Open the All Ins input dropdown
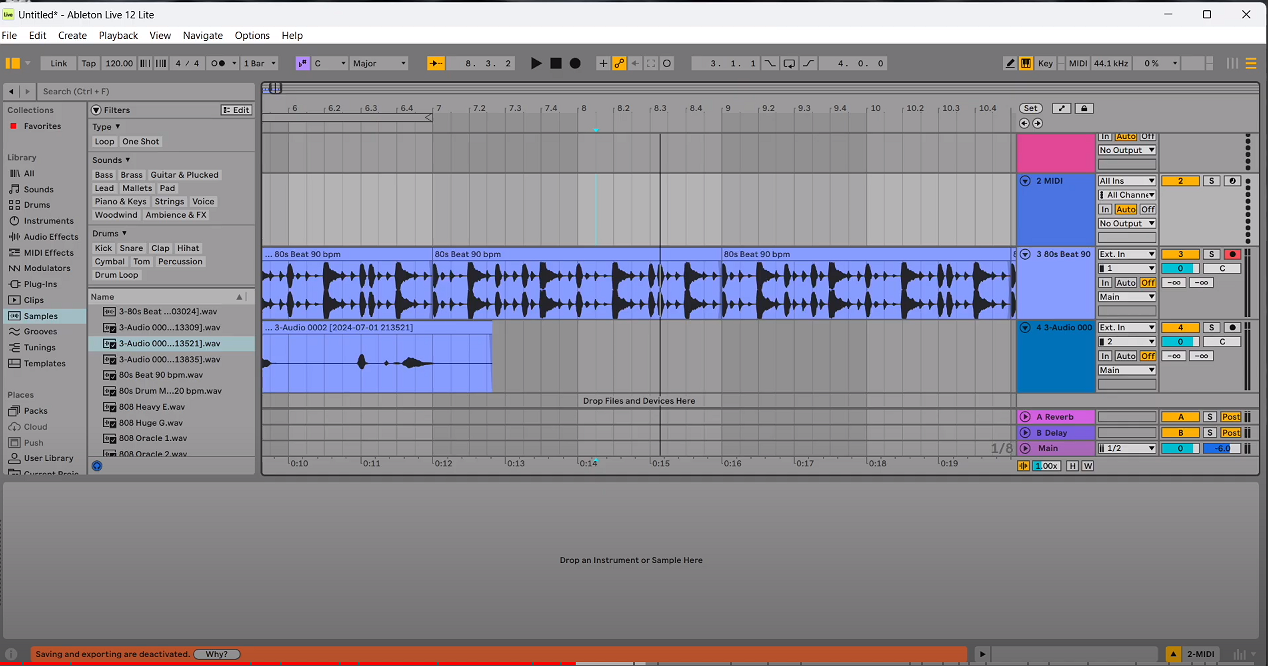Viewport: 1268px width, 666px height. [x=1126, y=180]
